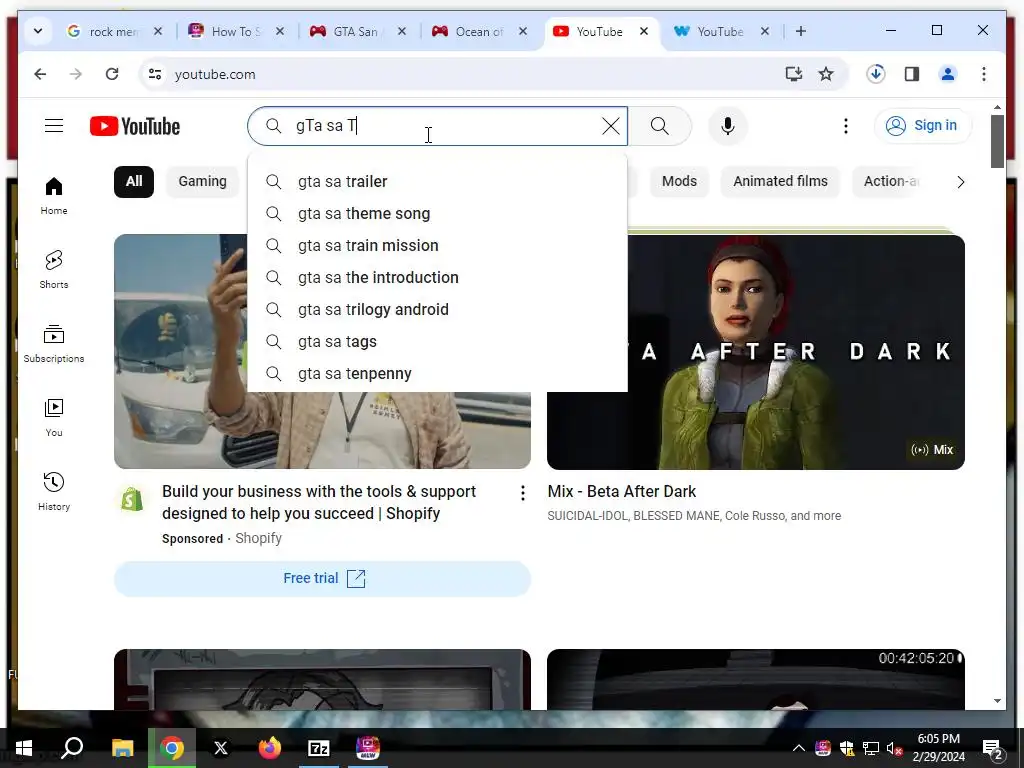Select suggestion 'gta sa trilogy android'
1024x768 pixels.
point(438,310)
